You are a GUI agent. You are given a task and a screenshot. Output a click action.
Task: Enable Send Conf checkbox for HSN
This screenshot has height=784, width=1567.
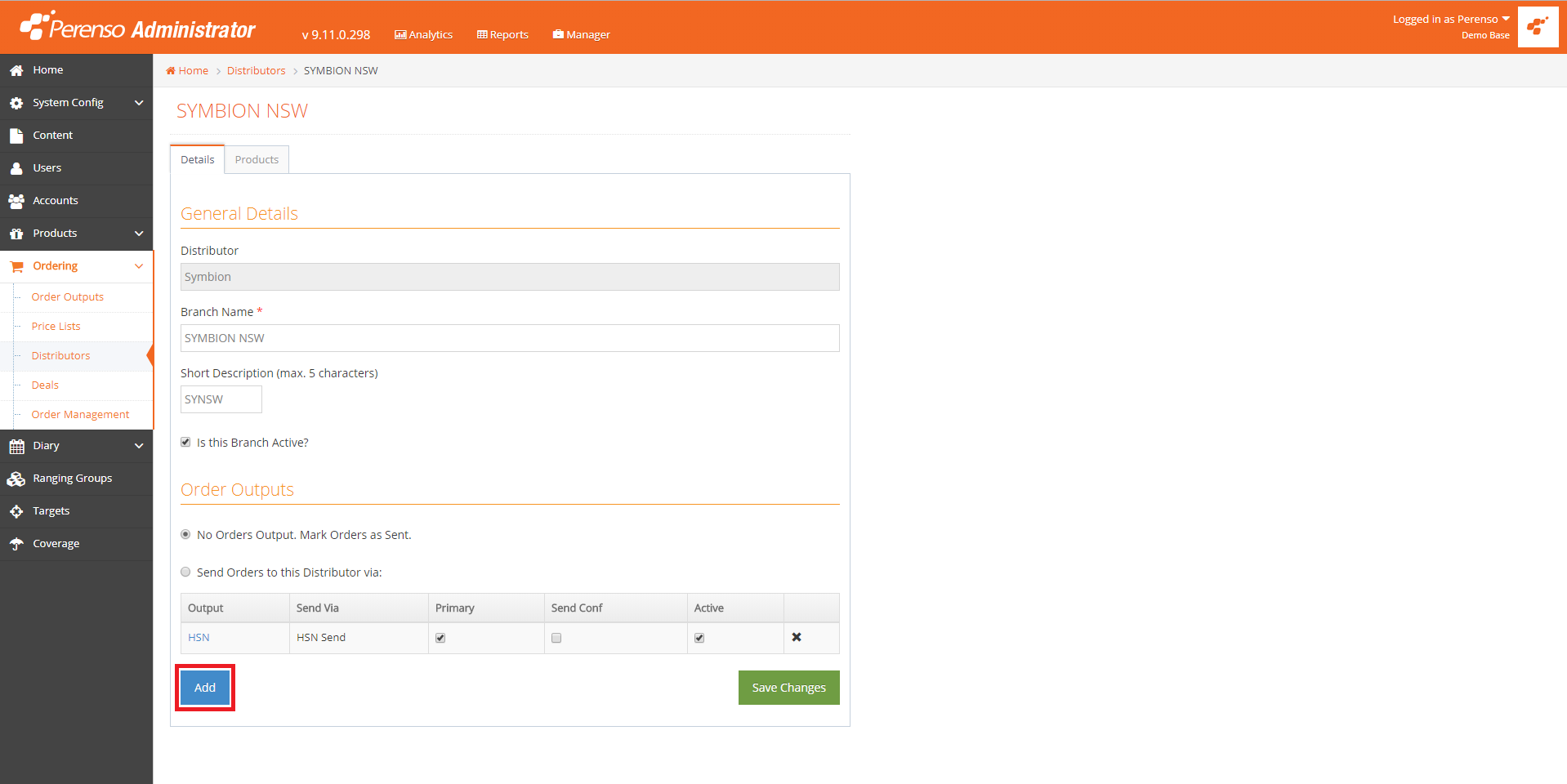tap(556, 638)
